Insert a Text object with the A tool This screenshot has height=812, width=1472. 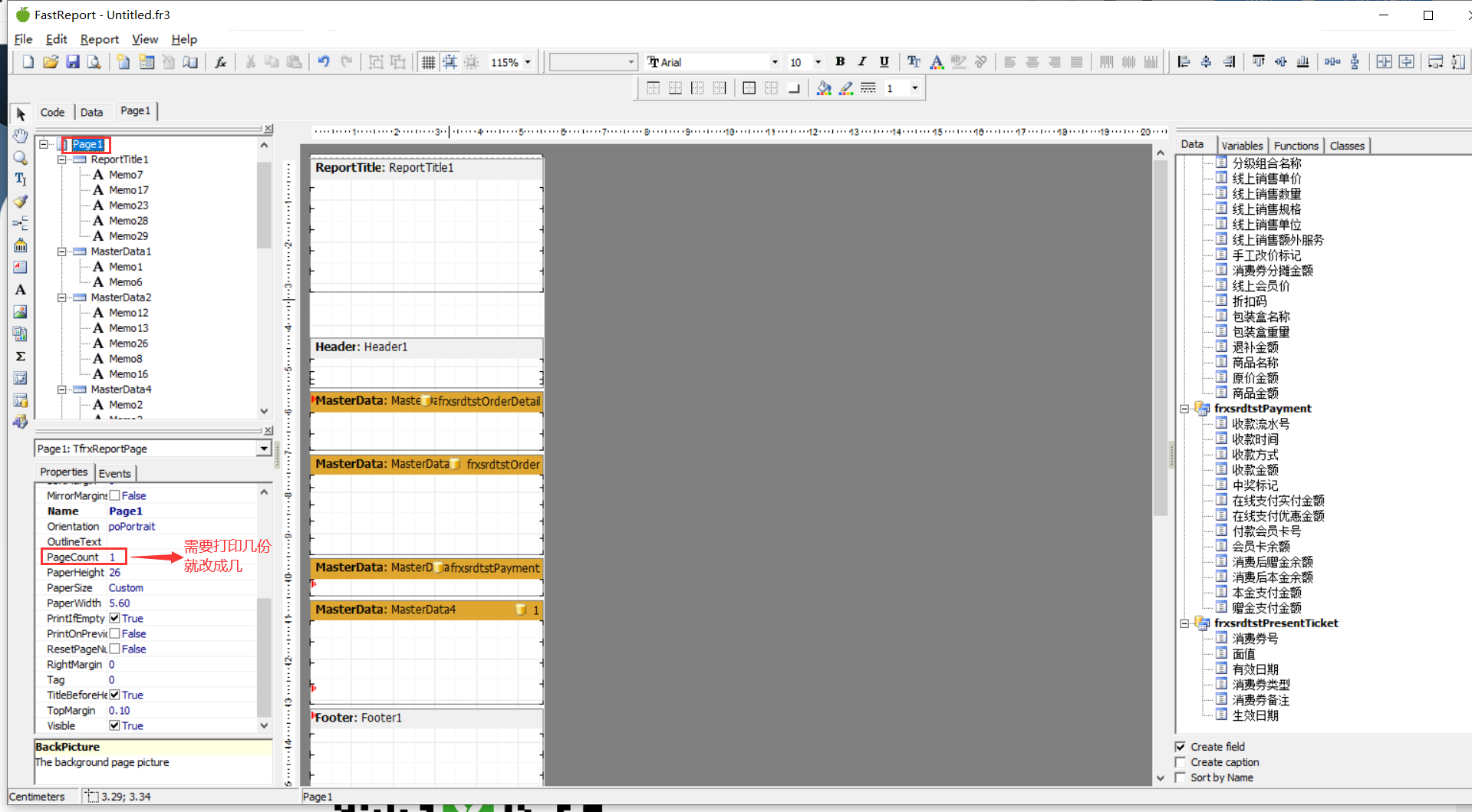21,290
